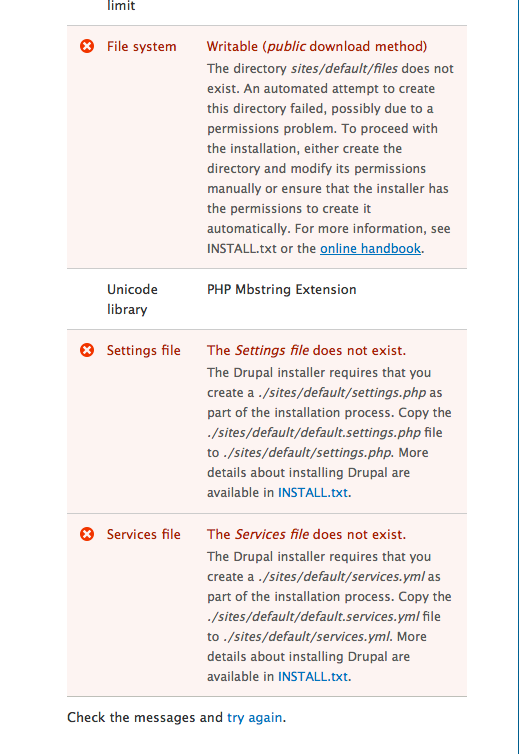Click the default.services.yml file path text
The height and width of the screenshot is (754, 519).
[x=313, y=616]
